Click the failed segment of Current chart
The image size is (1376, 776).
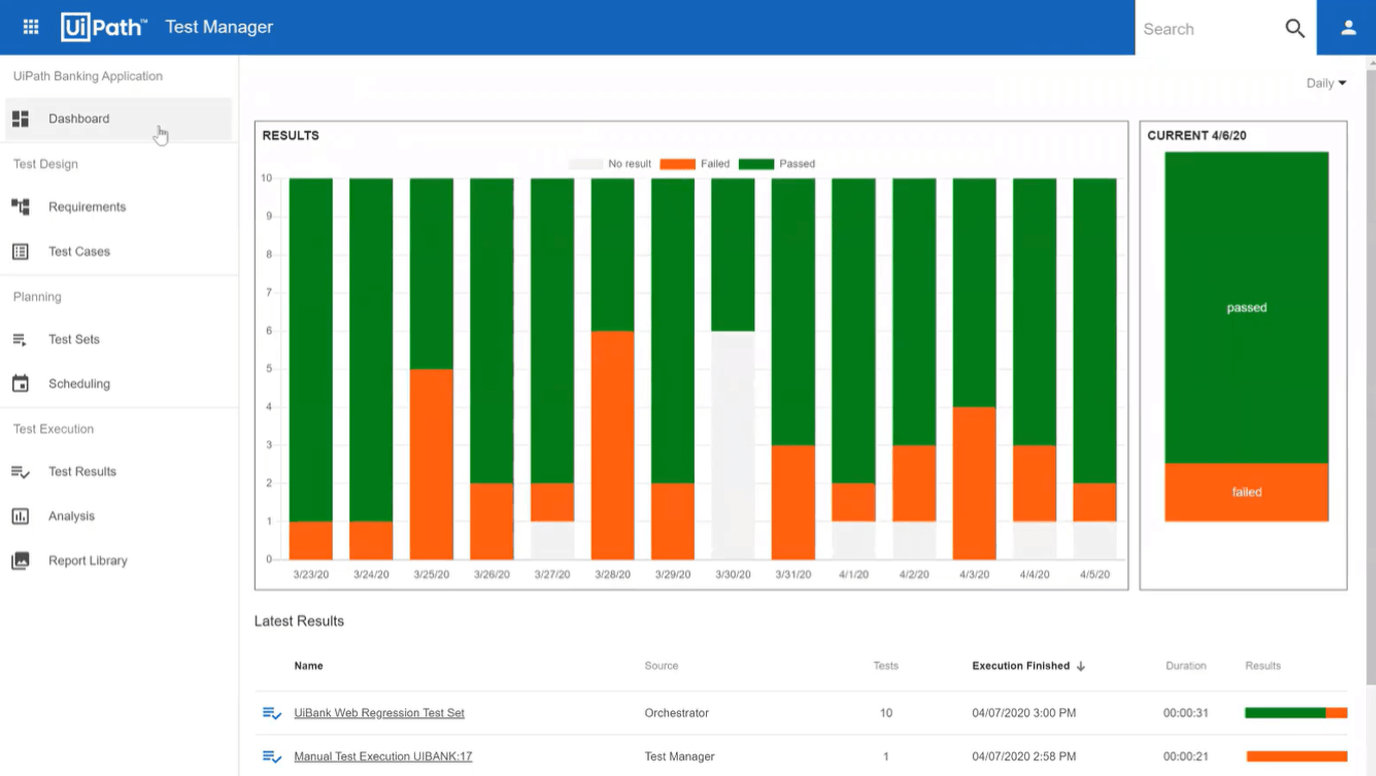(1247, 492)
